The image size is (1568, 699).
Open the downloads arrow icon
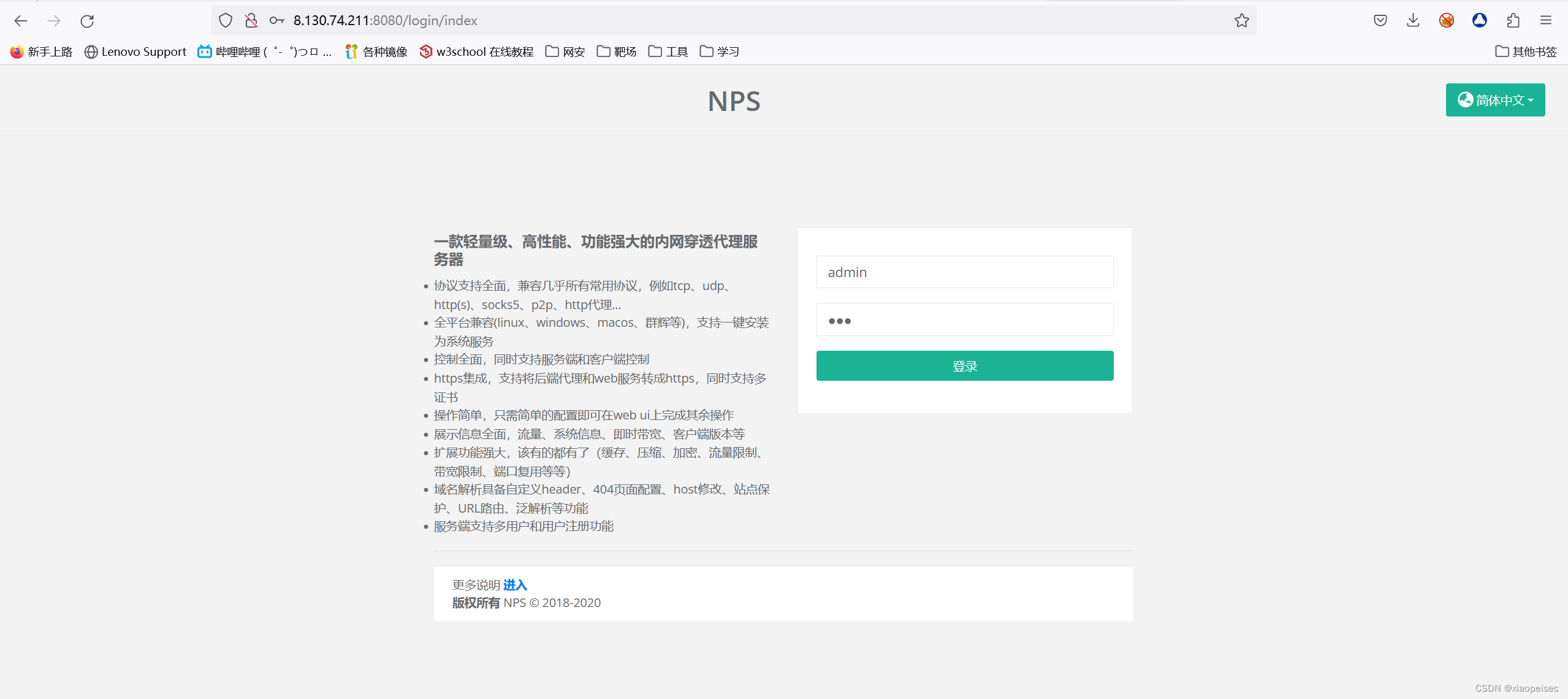click(1413, 21)
